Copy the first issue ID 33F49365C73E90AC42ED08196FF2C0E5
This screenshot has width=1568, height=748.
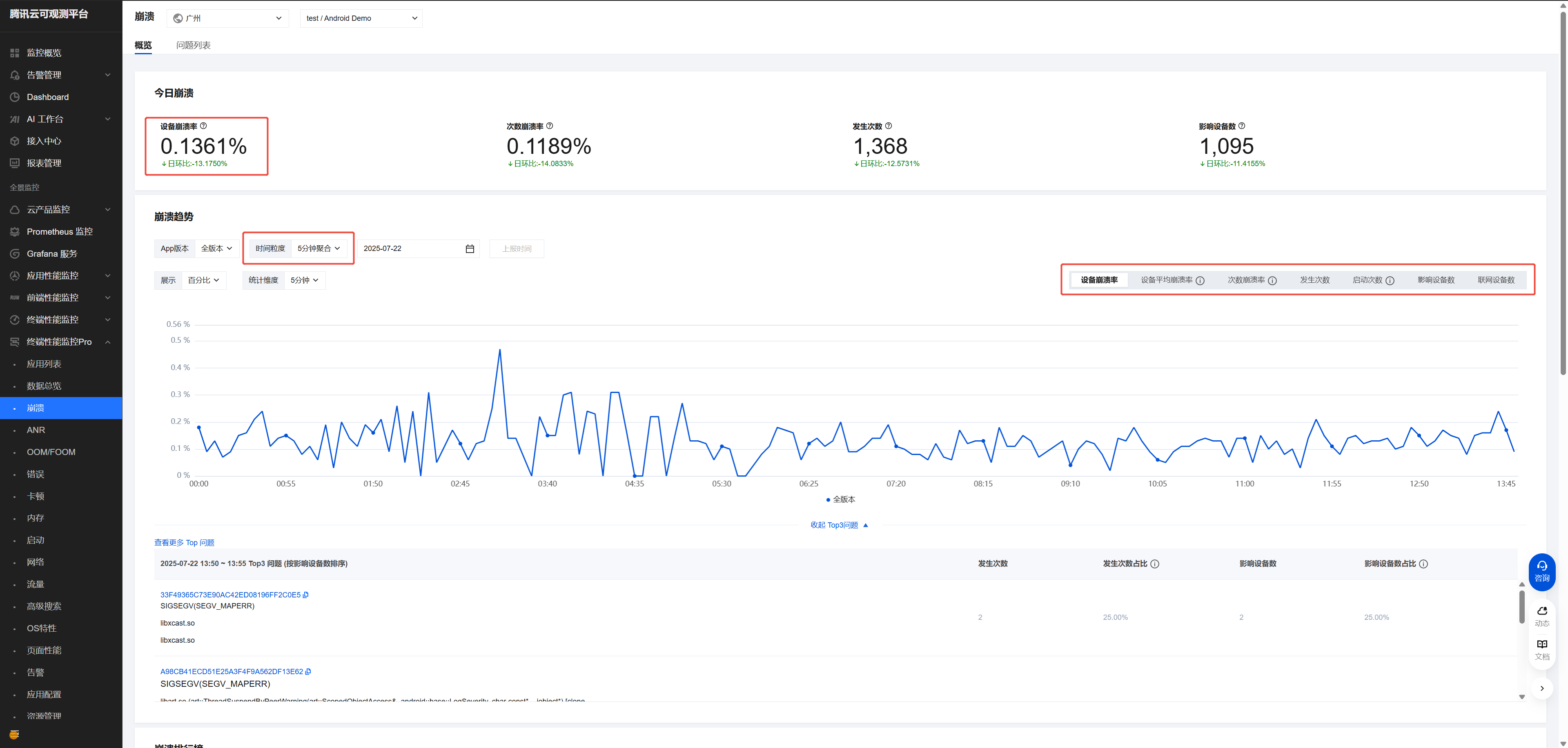[x=305, y=595]
